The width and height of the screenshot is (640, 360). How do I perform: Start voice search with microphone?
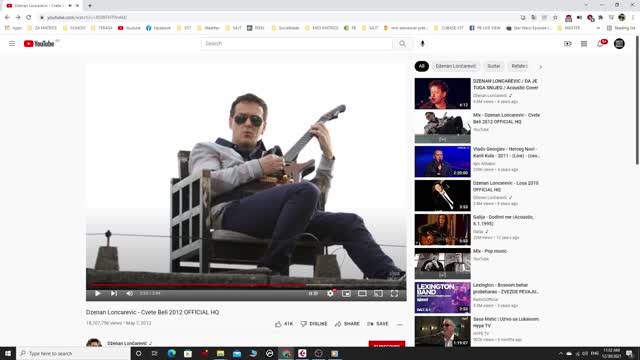click(x=422, y=44)
